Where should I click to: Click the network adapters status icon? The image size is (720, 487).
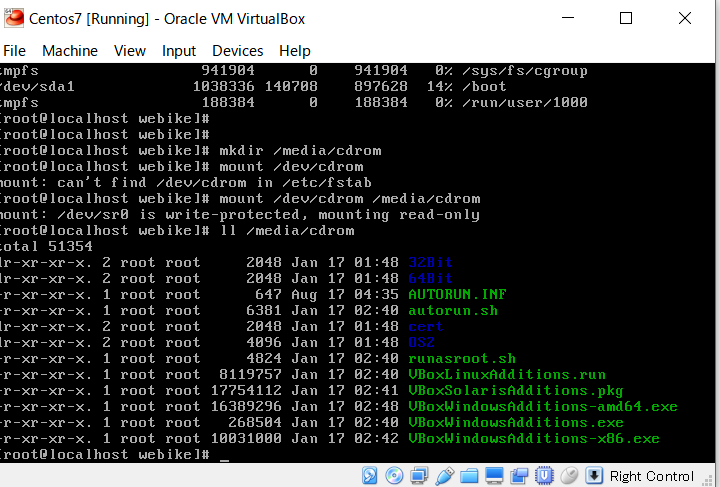pos(419,476)
